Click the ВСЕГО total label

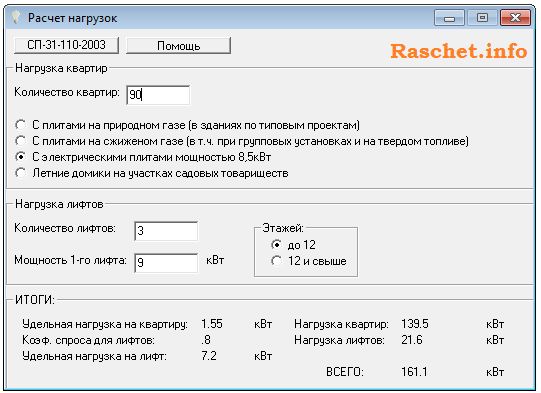(345, 372)
